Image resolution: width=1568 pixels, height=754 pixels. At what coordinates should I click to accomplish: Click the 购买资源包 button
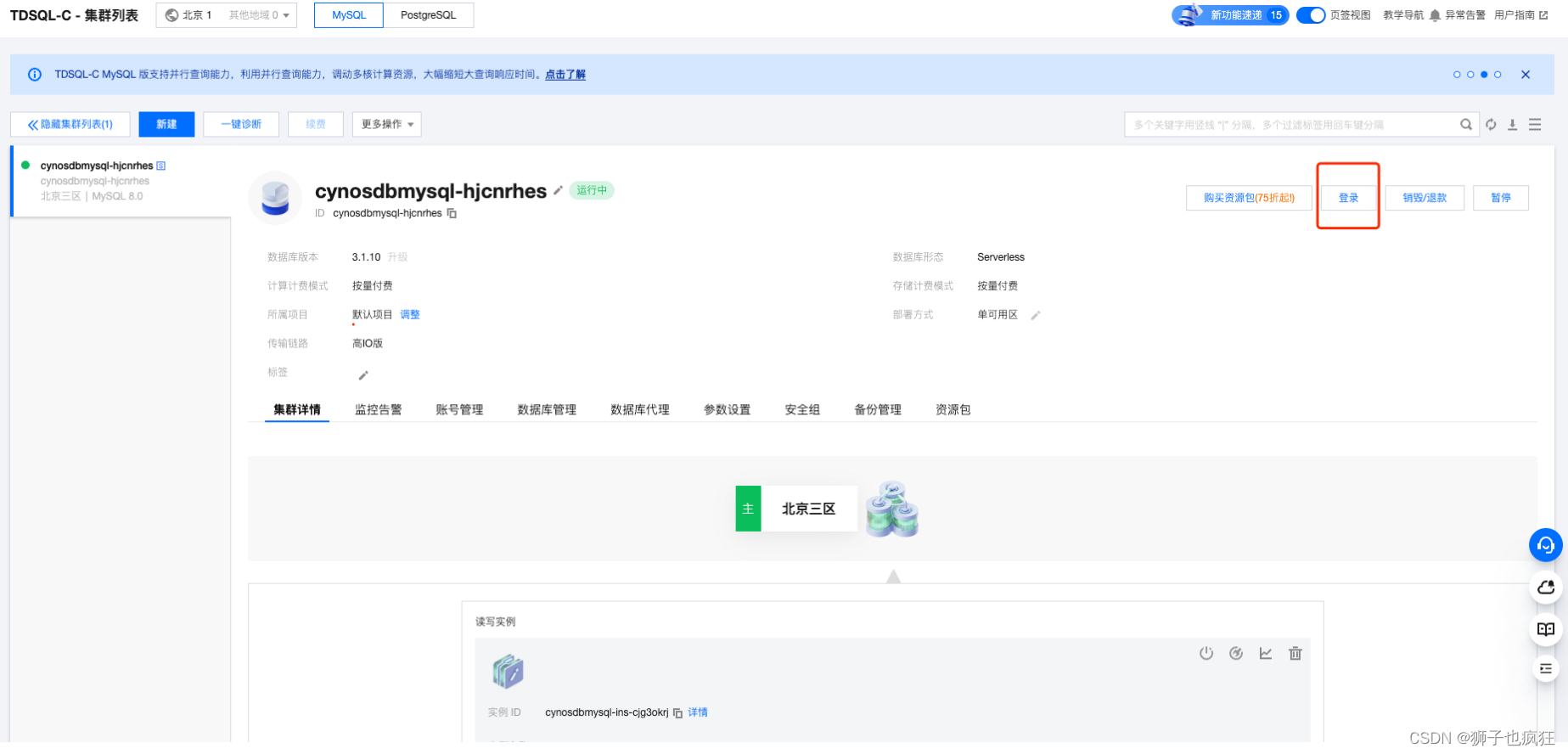pyautogui.click(x=1249, y=198)
